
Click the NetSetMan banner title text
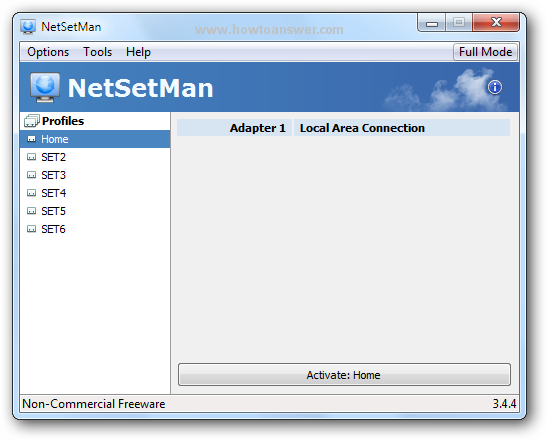point(140,88)
